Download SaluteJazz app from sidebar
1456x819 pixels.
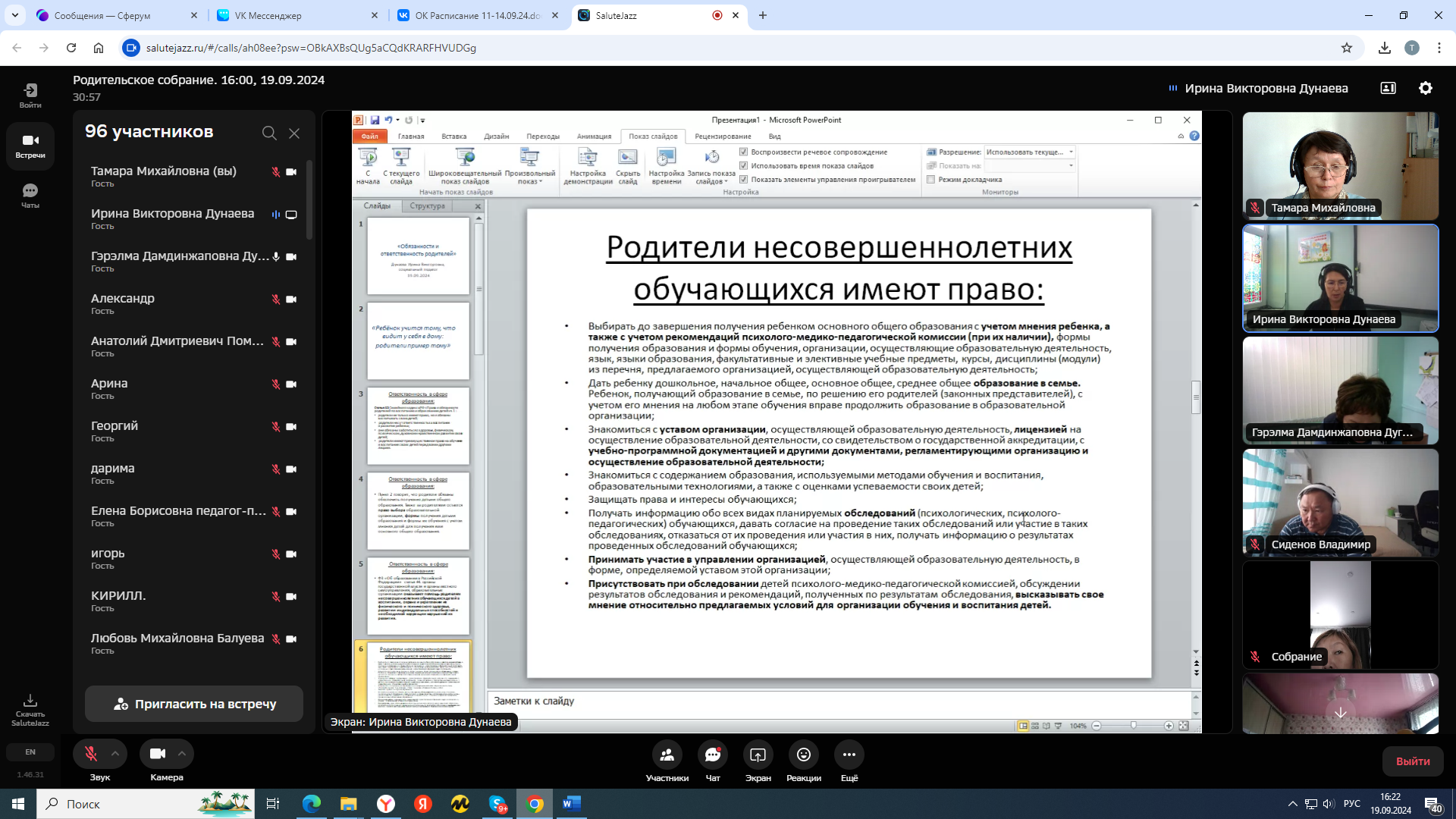(x=30, y=710)
